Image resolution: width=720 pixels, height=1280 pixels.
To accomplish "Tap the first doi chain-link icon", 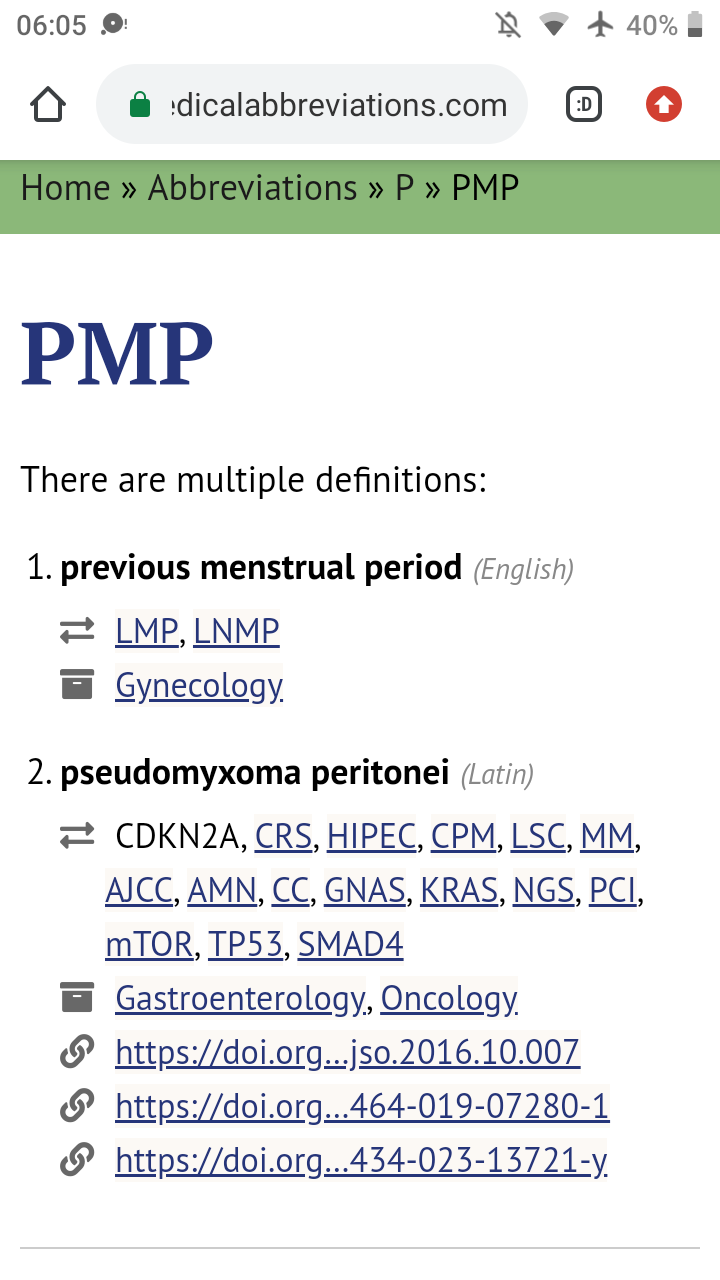I will (77, 1052).
